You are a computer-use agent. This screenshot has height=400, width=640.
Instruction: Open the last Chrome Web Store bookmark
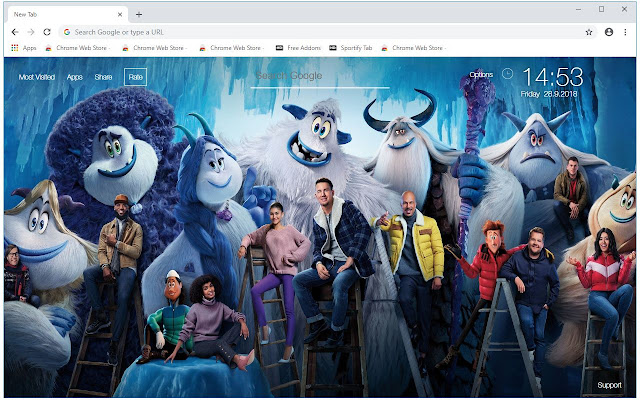[x=413, y=48]
